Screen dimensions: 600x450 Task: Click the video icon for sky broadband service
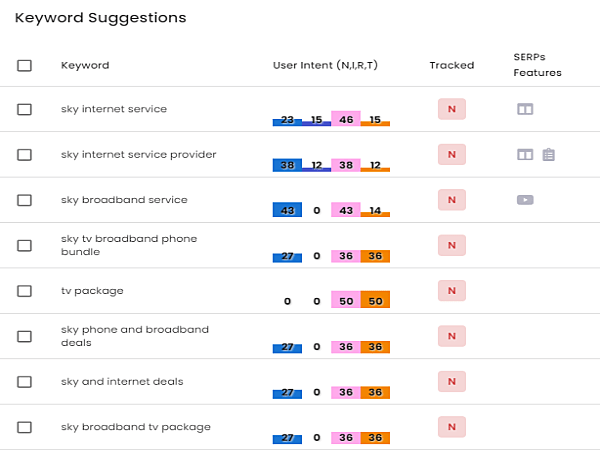(x=525, y=200)
